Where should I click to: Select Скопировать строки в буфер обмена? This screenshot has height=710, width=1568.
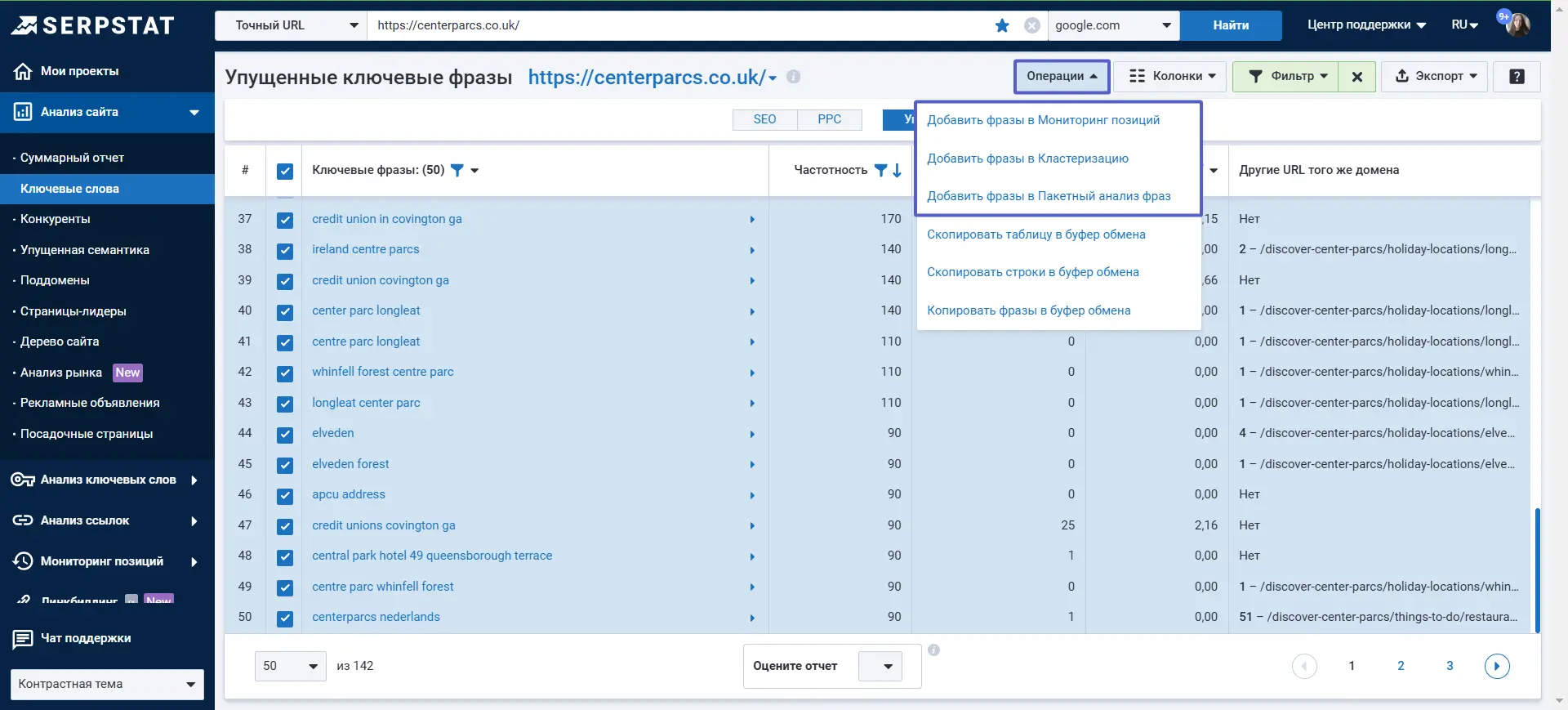click(1032, 272)
